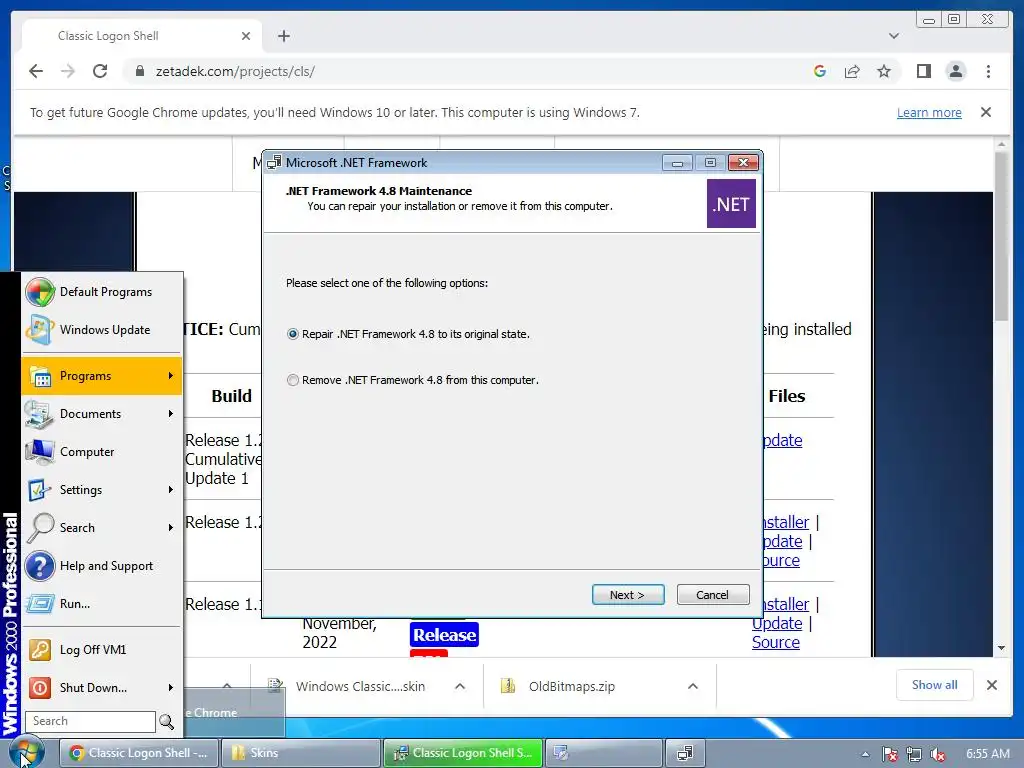This screenshot has width=1024, height=768.
Task: Click the Google icon in address bar
Action: (x=820, y=71)
